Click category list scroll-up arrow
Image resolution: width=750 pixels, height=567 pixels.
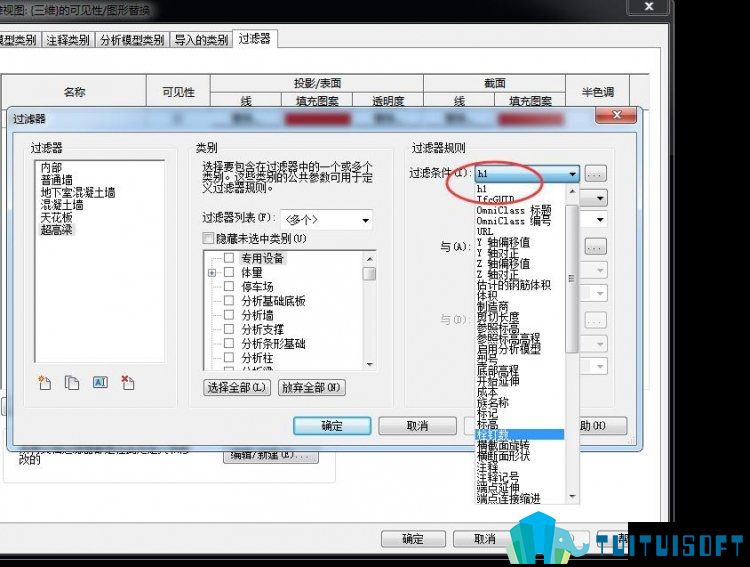pos(369,258)
